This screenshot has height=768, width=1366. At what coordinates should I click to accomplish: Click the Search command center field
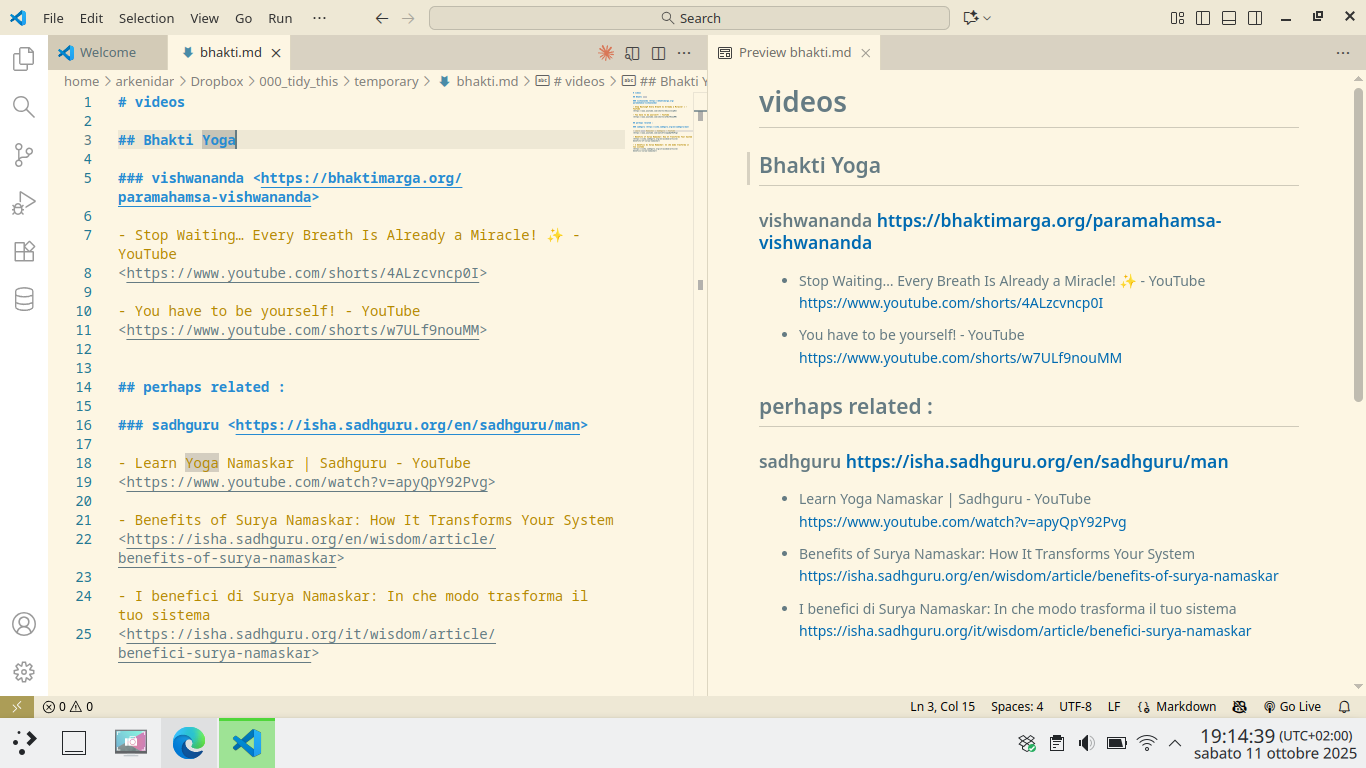[689, 18]
